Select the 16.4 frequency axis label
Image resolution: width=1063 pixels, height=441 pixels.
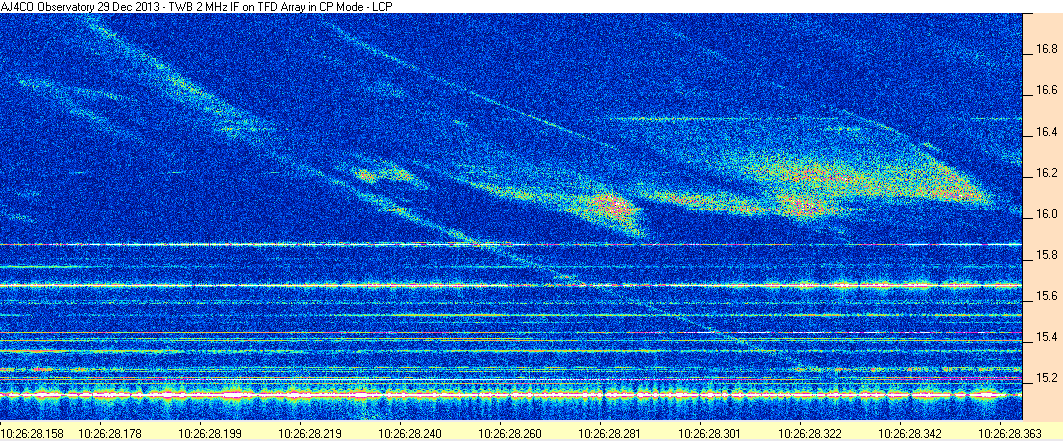tap(1046, 131)
